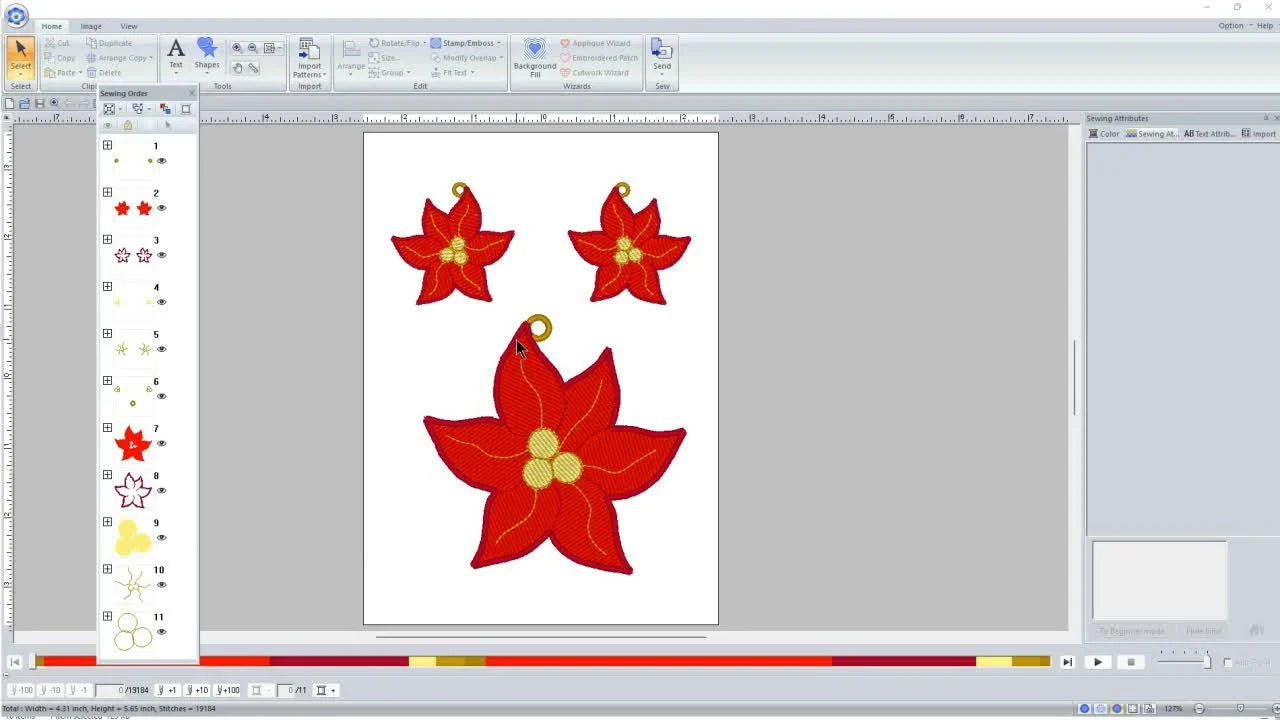Toggle visibility of sewing order item 9
Screen dimensions: 1280x720
pyautogui.click(x=161, y=537)
